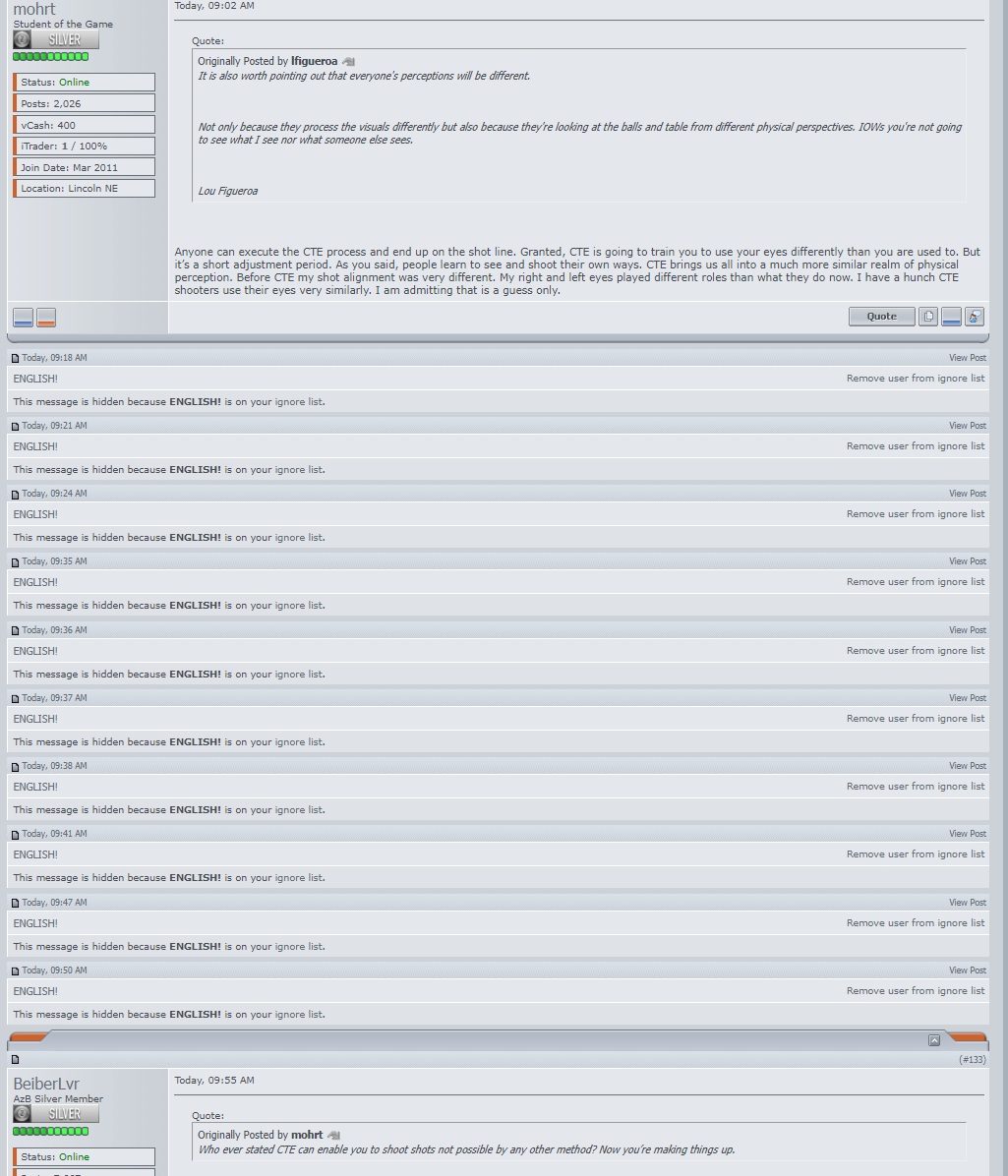Click the post icon beside Today, 09:18 AM
1008x1176 pixels.
click(x=15, y=359)
